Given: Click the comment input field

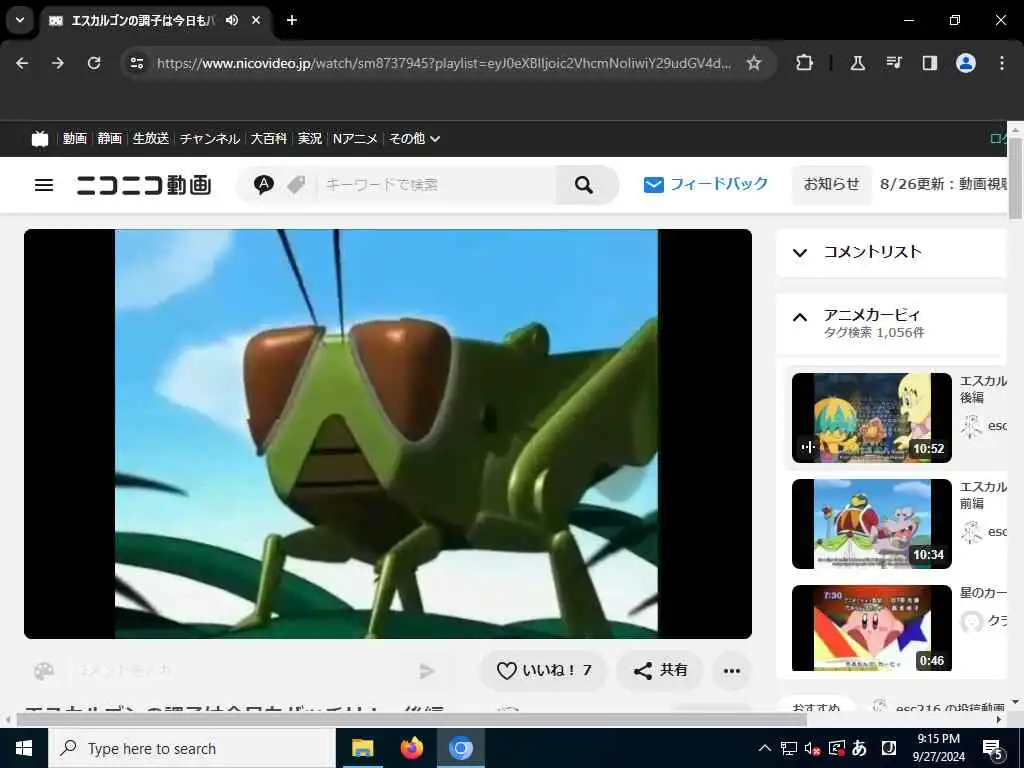Looking at the screenshot, I should (x=235, y=671).
